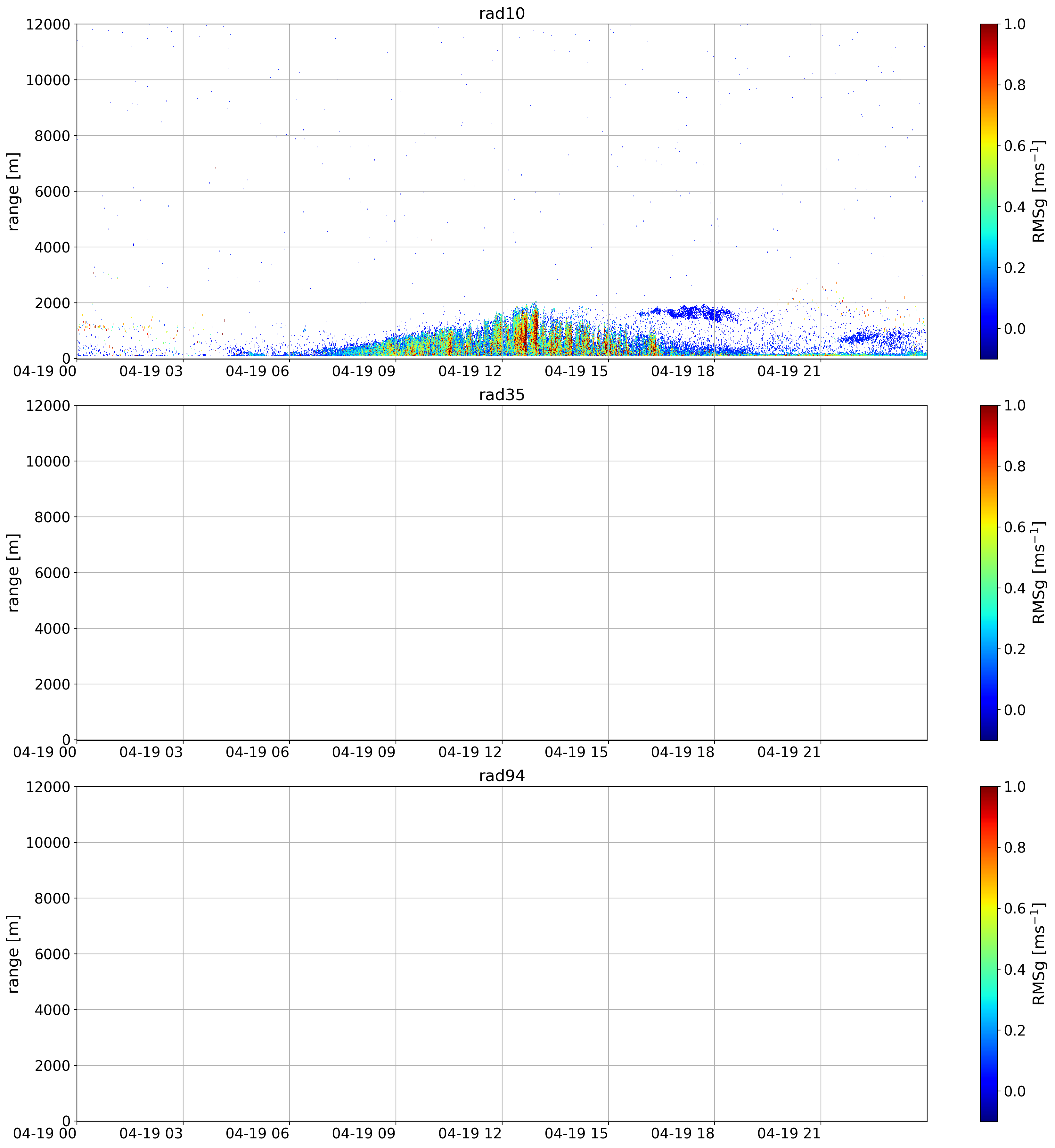Click the 0.8 label on rad35 colorbar
1055x1148 pixels.
point(1015,467)
